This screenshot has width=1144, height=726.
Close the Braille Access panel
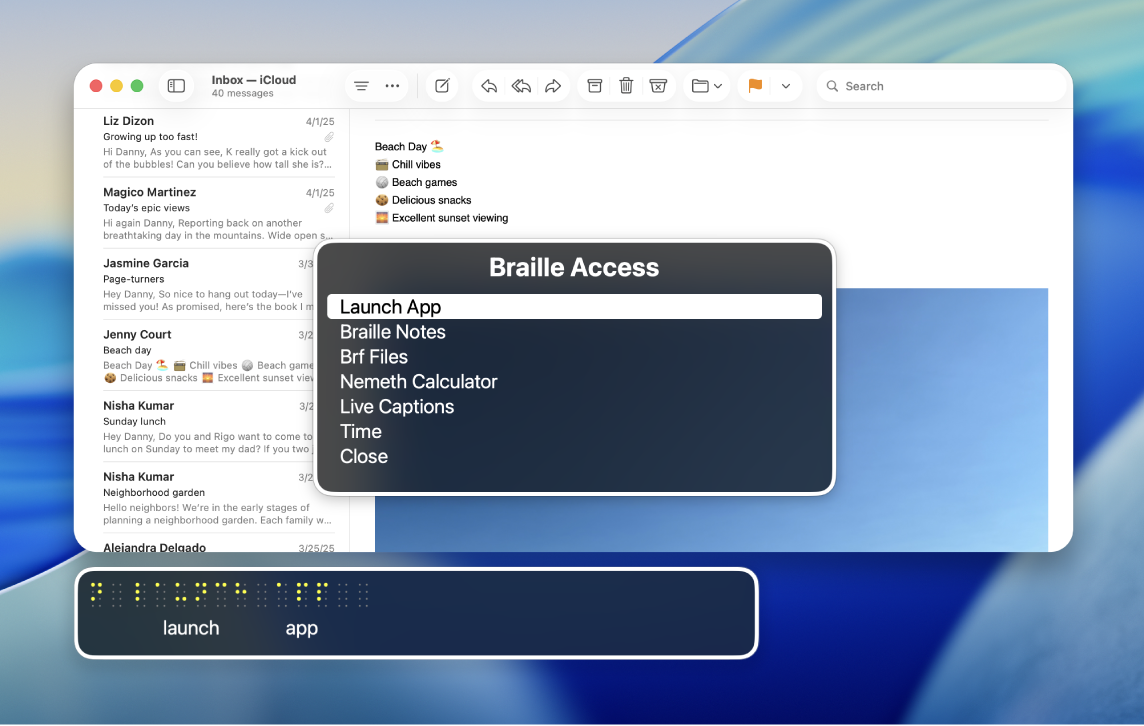(363, 456)
